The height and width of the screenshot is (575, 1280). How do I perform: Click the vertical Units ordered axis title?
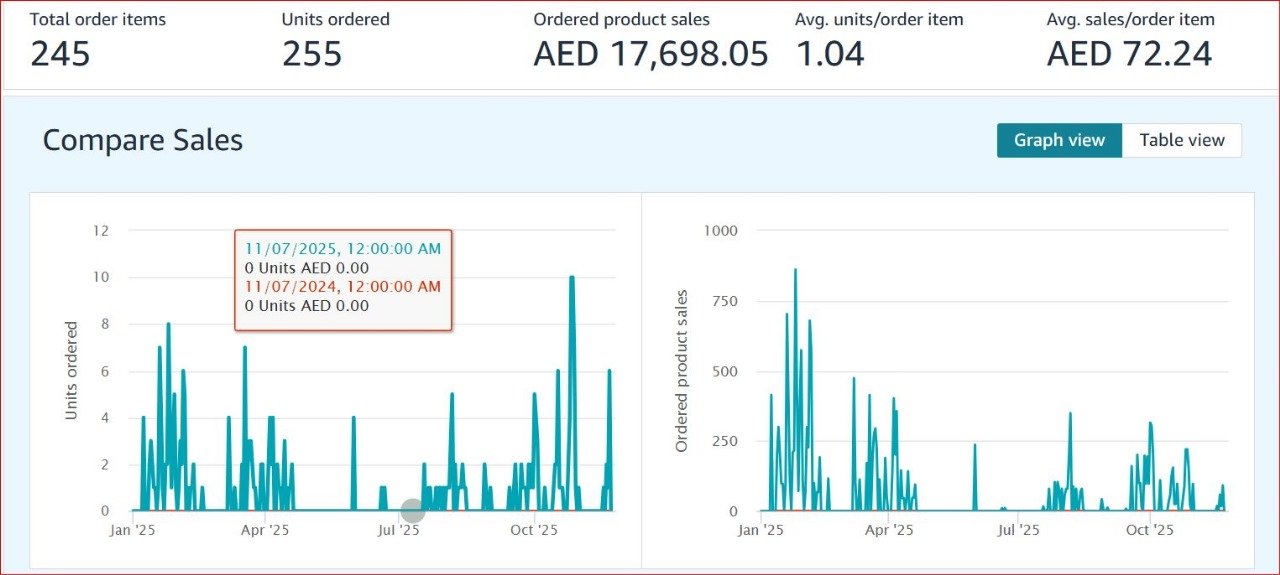point(71,370)
